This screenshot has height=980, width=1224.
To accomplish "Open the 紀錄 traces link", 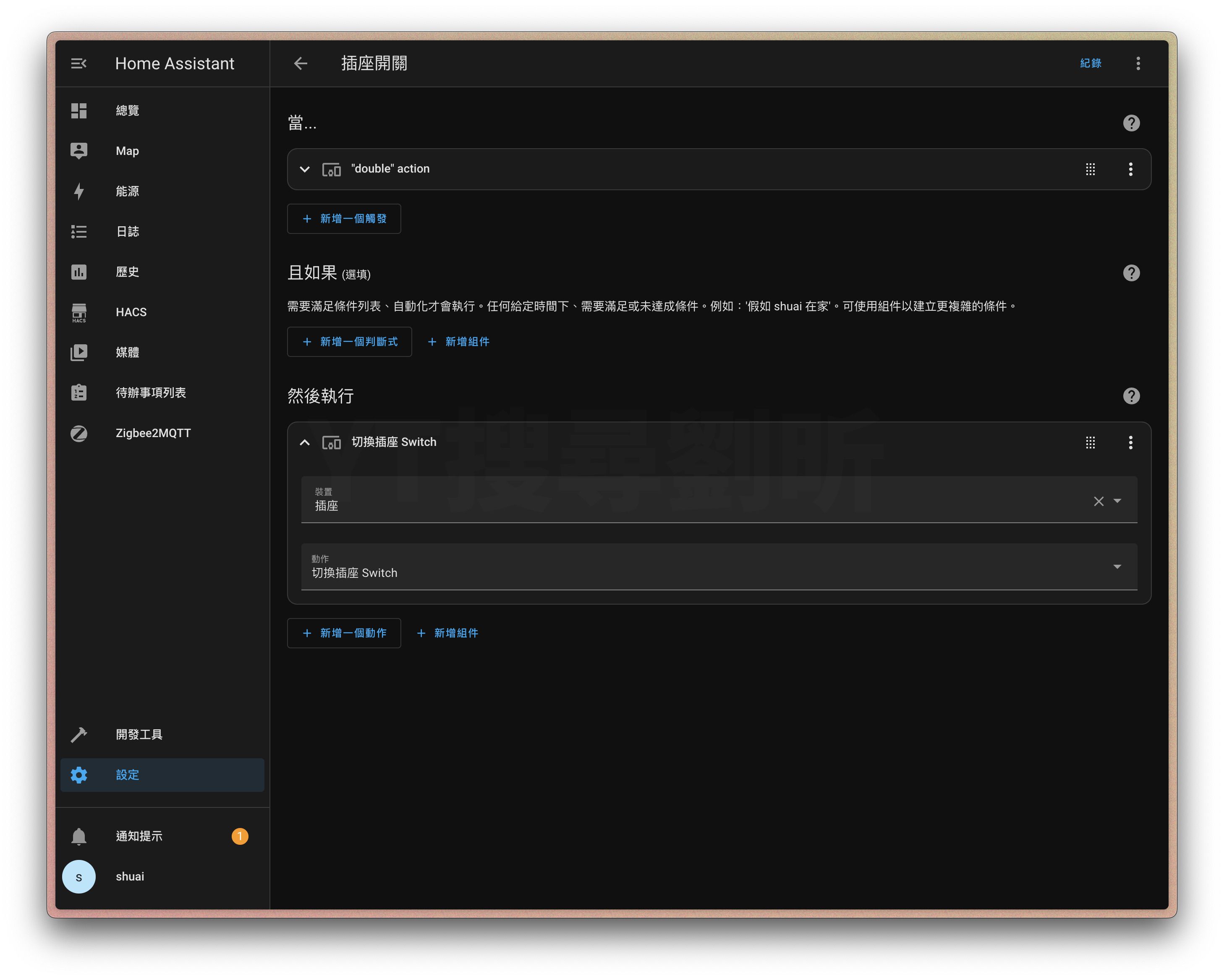I will coord(1091,63).
